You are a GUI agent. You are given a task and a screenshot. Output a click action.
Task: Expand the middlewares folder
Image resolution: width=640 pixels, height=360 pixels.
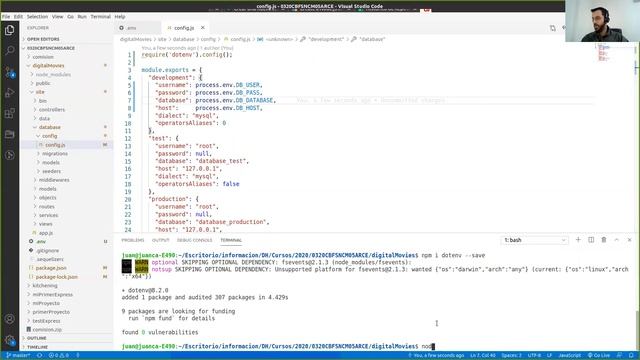point(67,180)
